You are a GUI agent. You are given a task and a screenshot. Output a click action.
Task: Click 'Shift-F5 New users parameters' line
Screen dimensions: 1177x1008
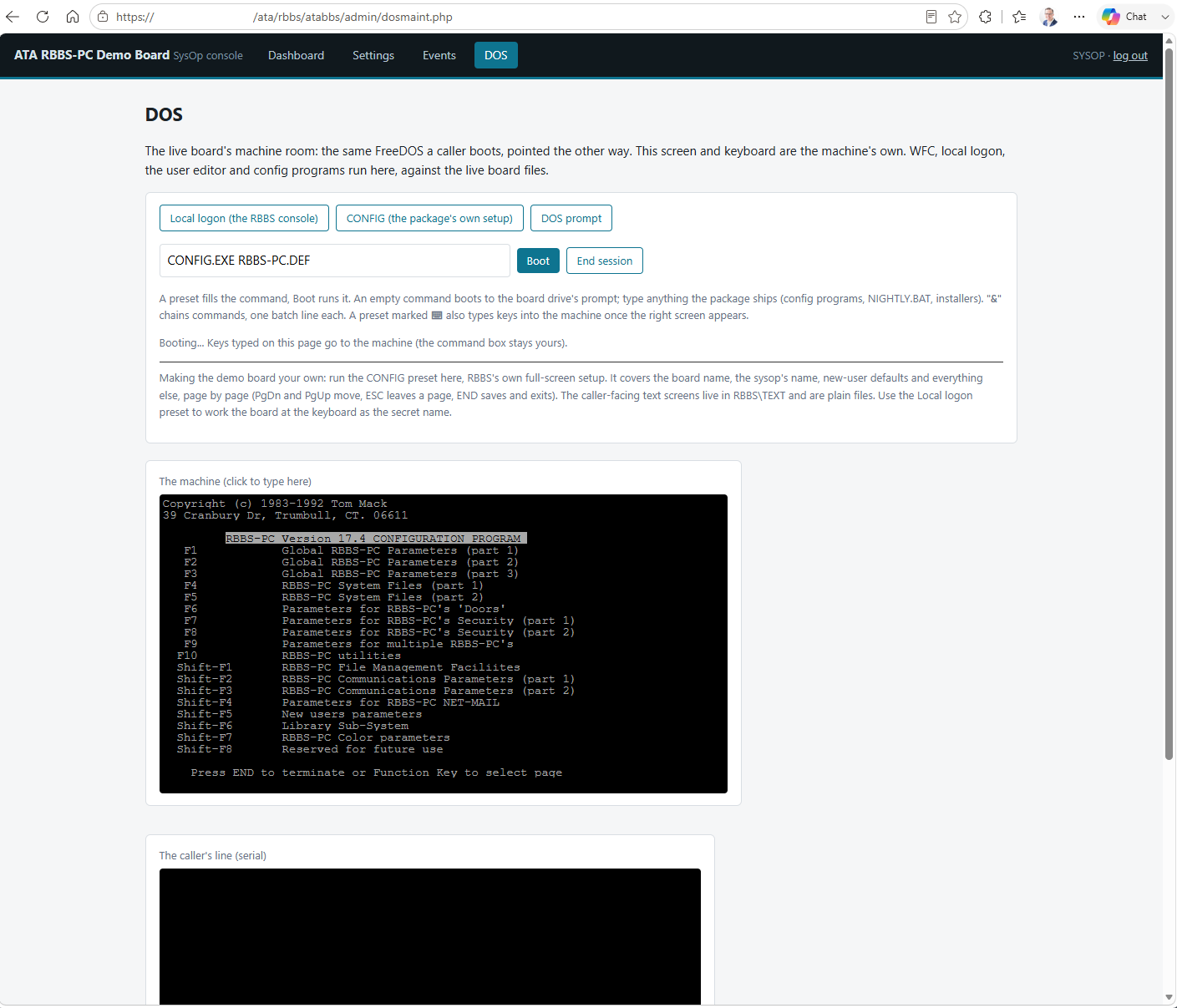(299, 714)
